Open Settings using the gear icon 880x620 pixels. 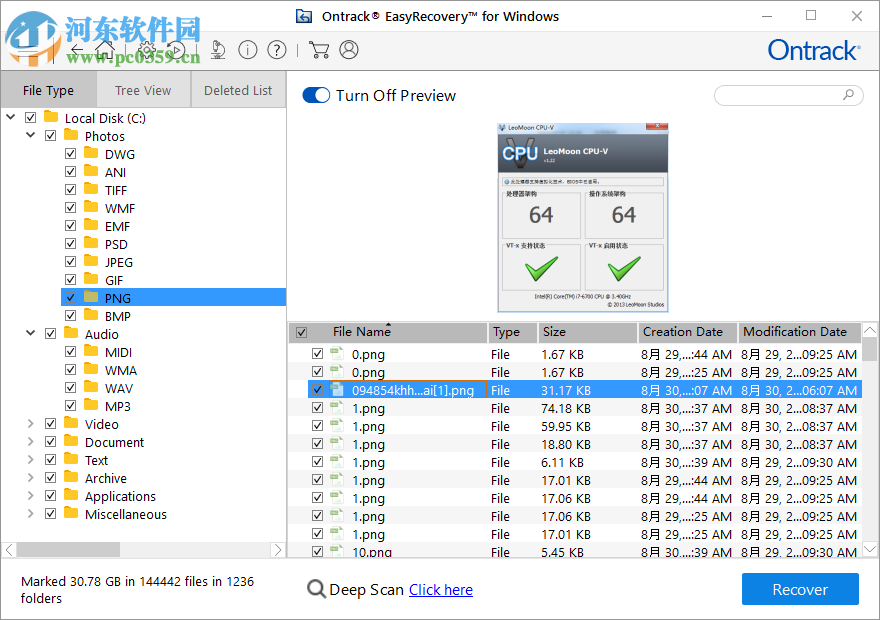click(x=146, y=49)
